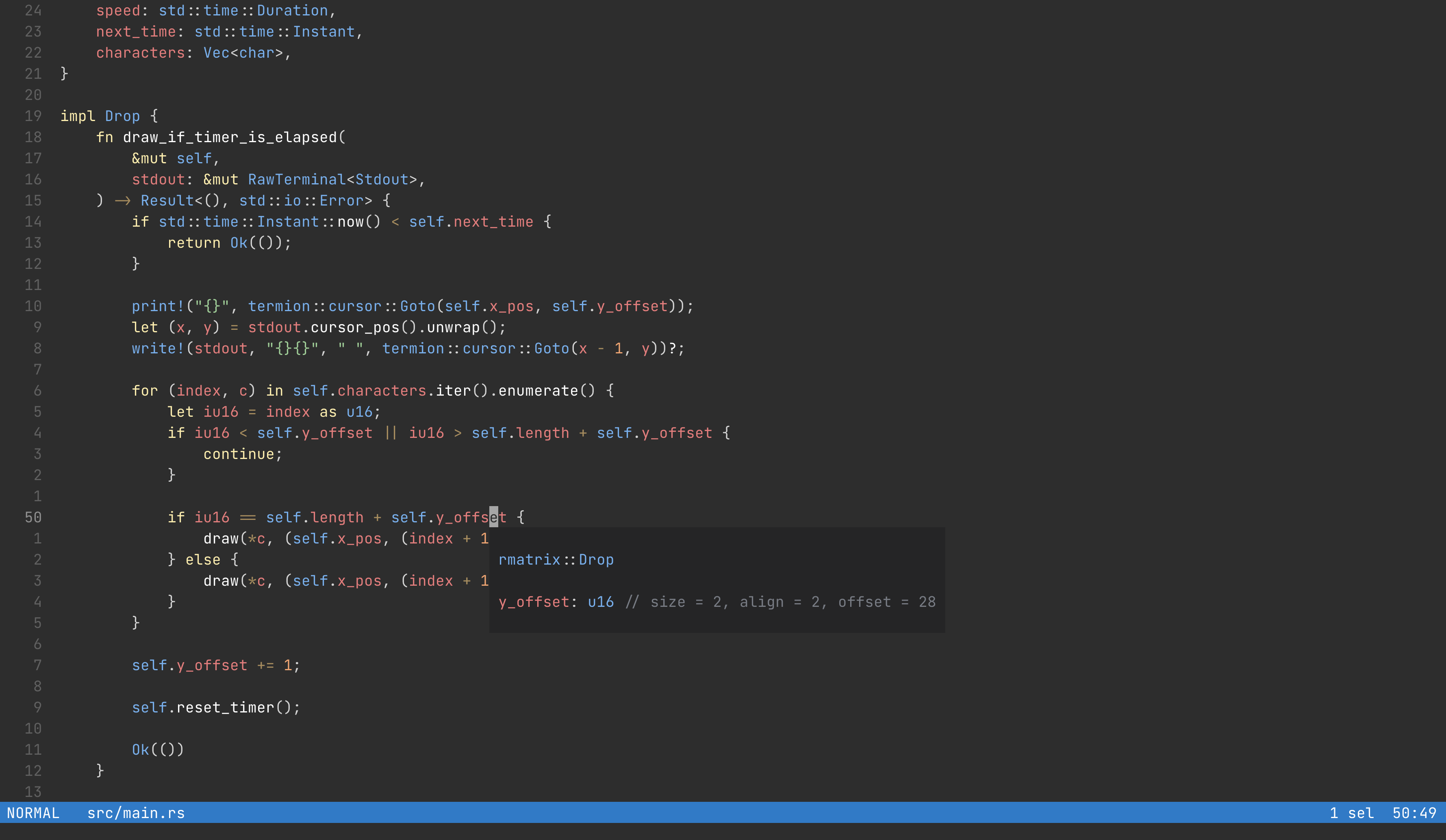Screen dimensions: 1446x840
Task: Click the NORMAL mode indicator
Action: point(34,812)
